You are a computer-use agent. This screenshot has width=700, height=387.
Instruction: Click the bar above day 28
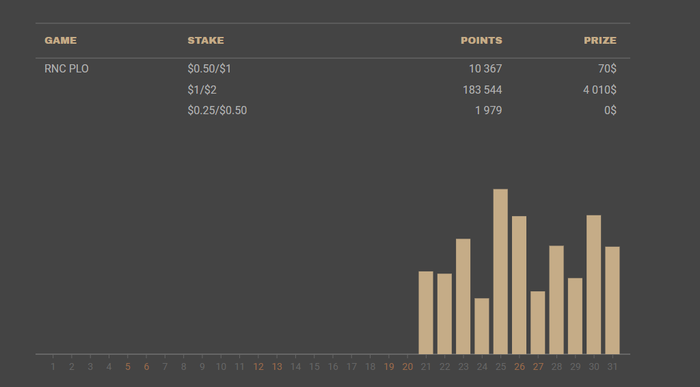556,300
